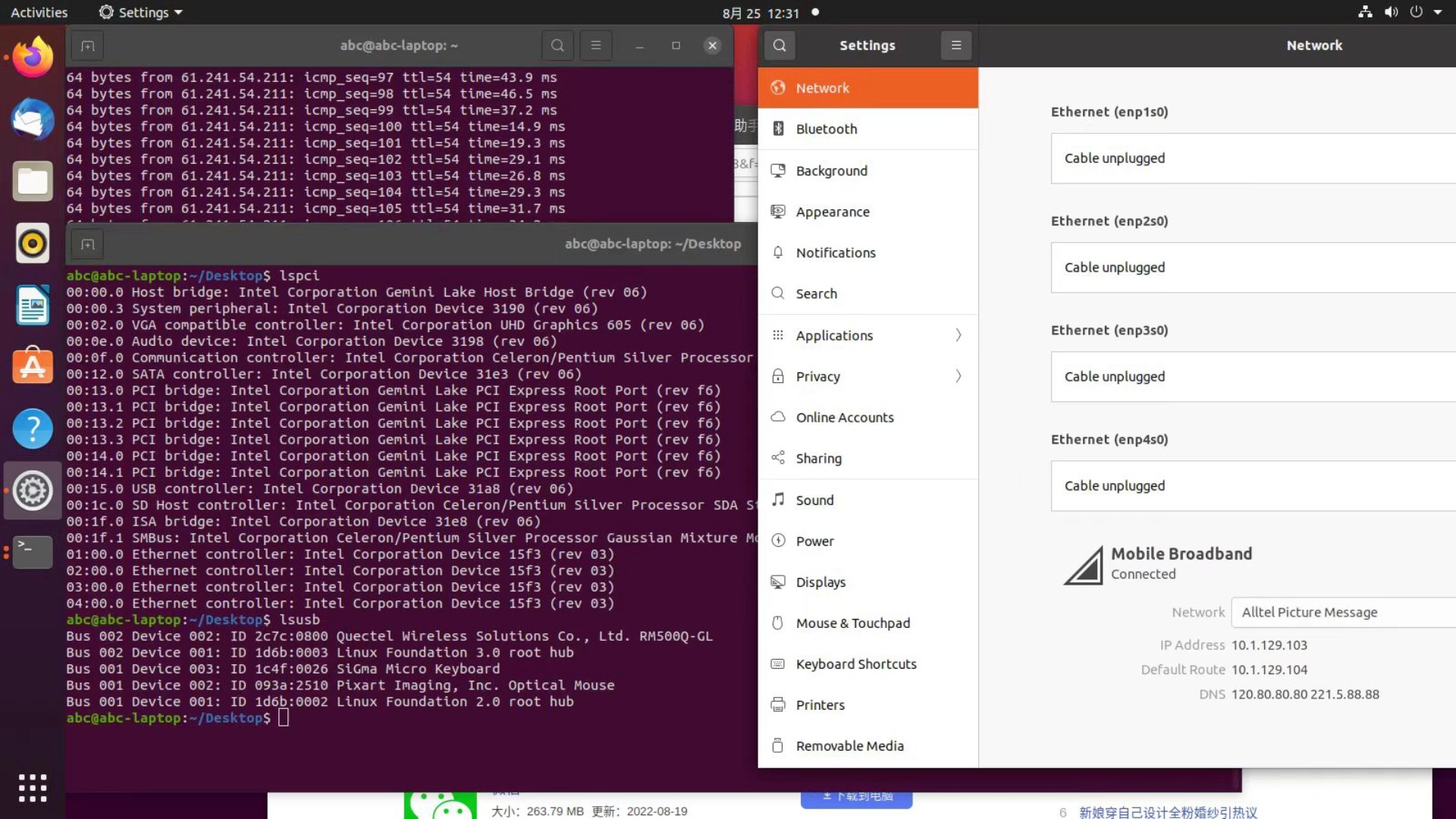The width and height of the screenshot is (1456, 819).
Task: Open Keyboard Shortcuts settings
Action: coord(868,664)
